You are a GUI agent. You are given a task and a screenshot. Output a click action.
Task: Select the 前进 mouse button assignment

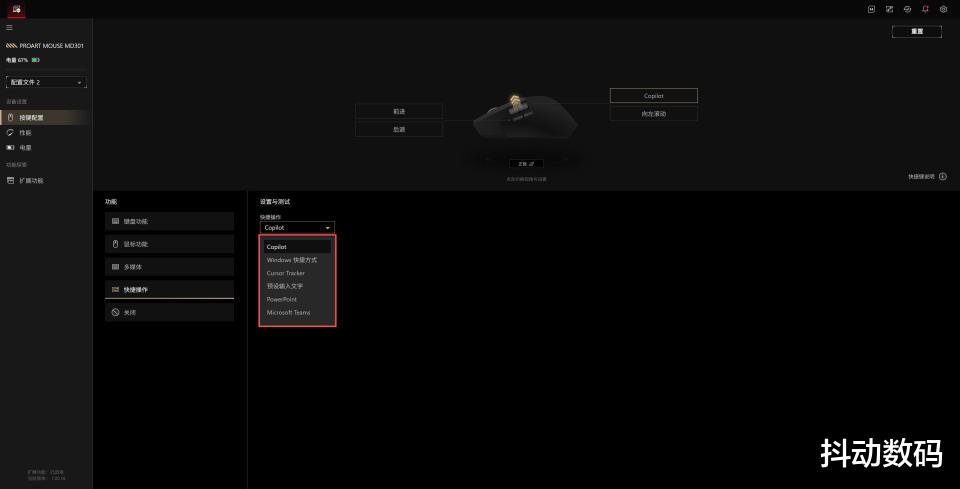399,111
